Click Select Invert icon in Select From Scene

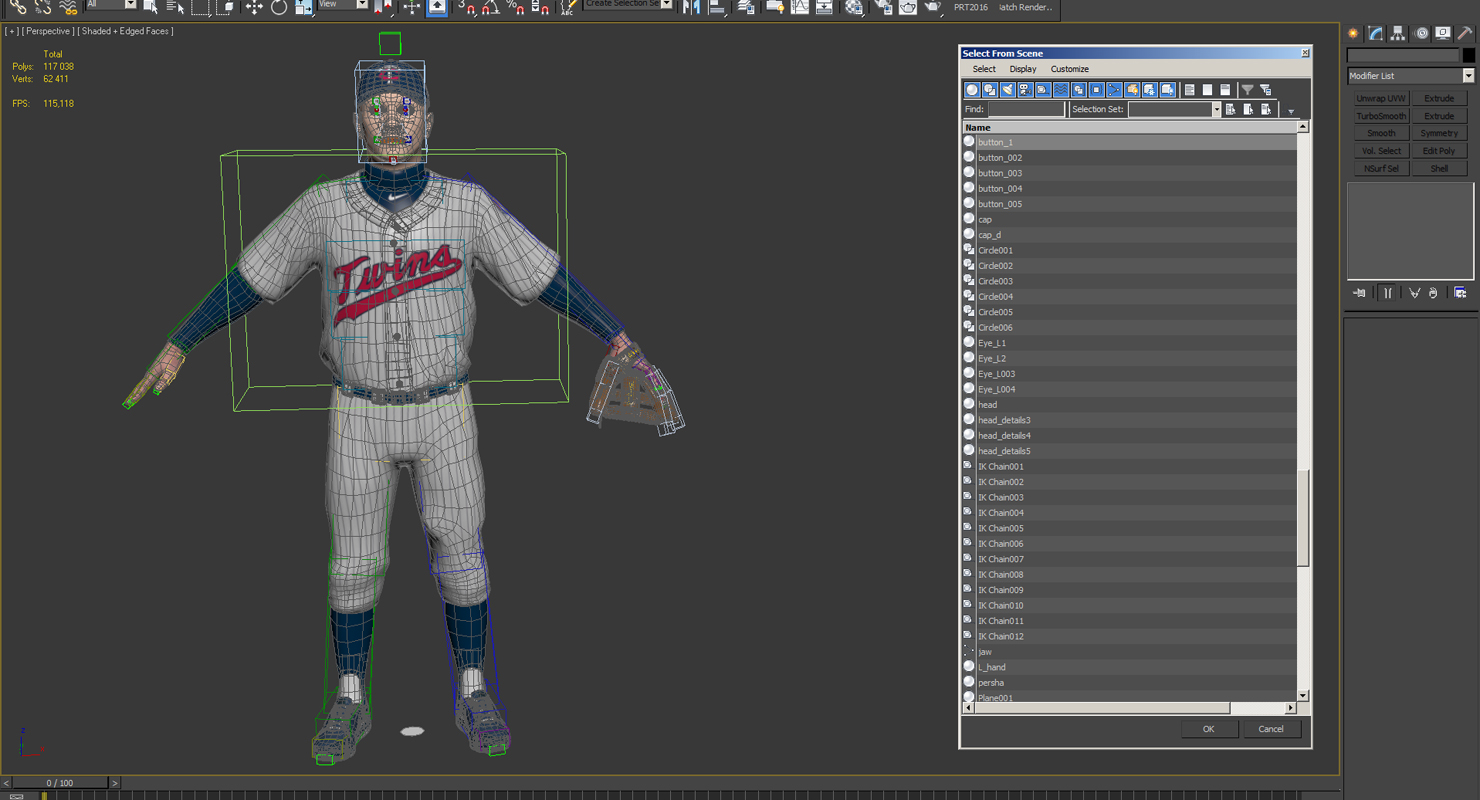tap(1225, 90)
